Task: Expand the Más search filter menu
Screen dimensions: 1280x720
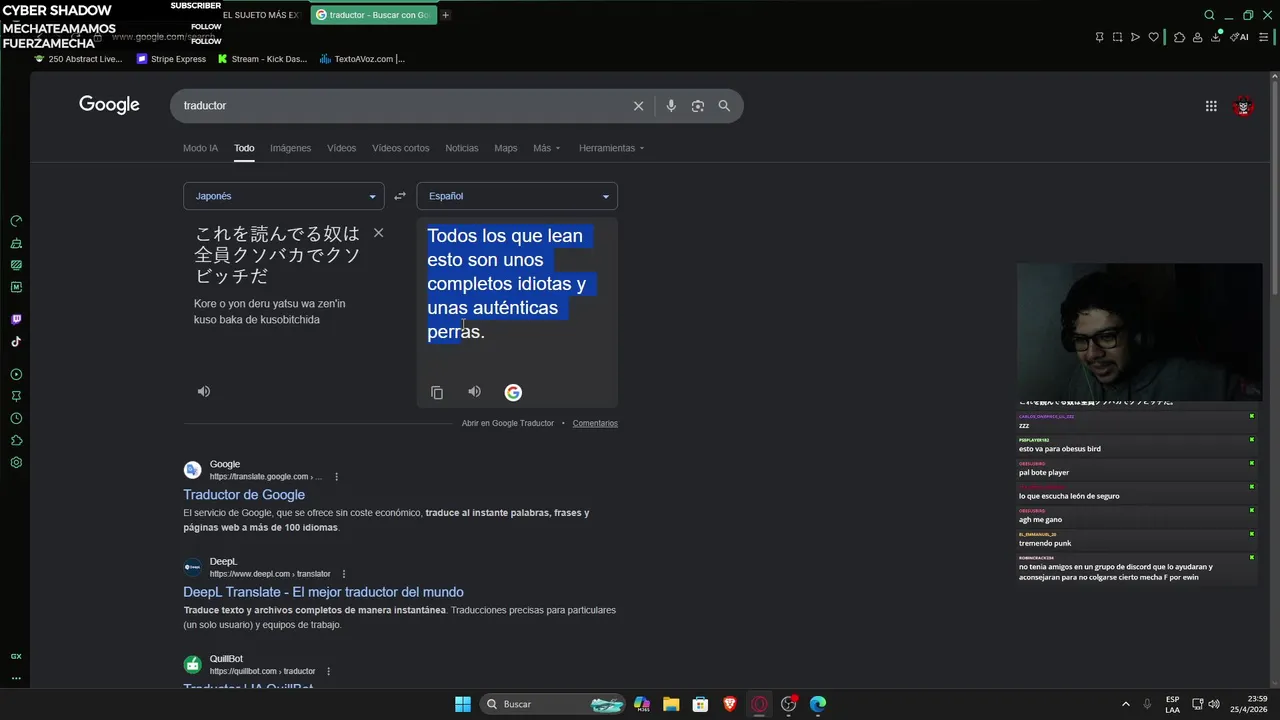Action: [x=547, y=148]
